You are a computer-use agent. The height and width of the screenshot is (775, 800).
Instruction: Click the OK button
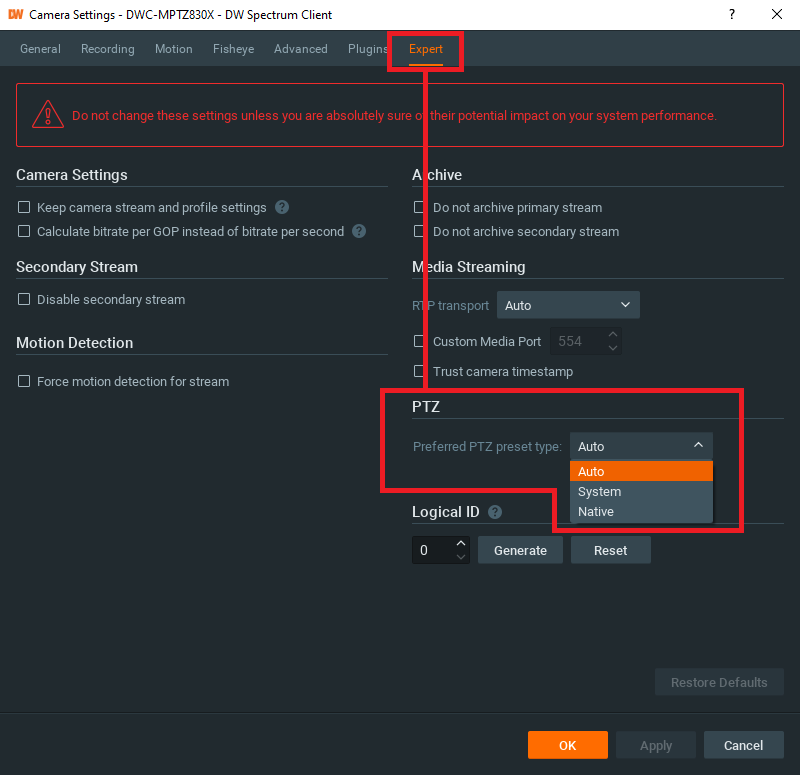[x=567, y=745]
